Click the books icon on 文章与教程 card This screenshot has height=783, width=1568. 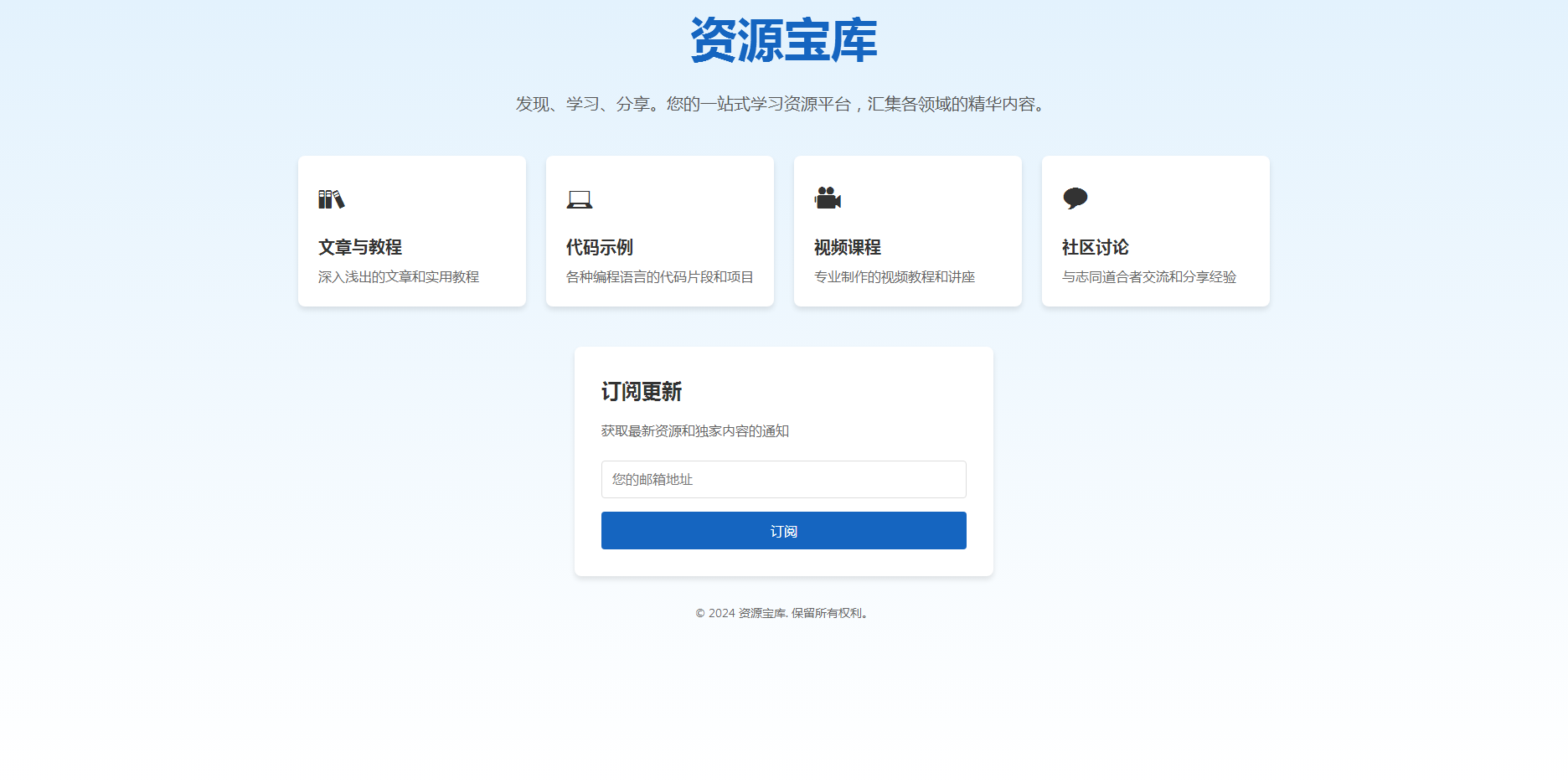point(332,199)
